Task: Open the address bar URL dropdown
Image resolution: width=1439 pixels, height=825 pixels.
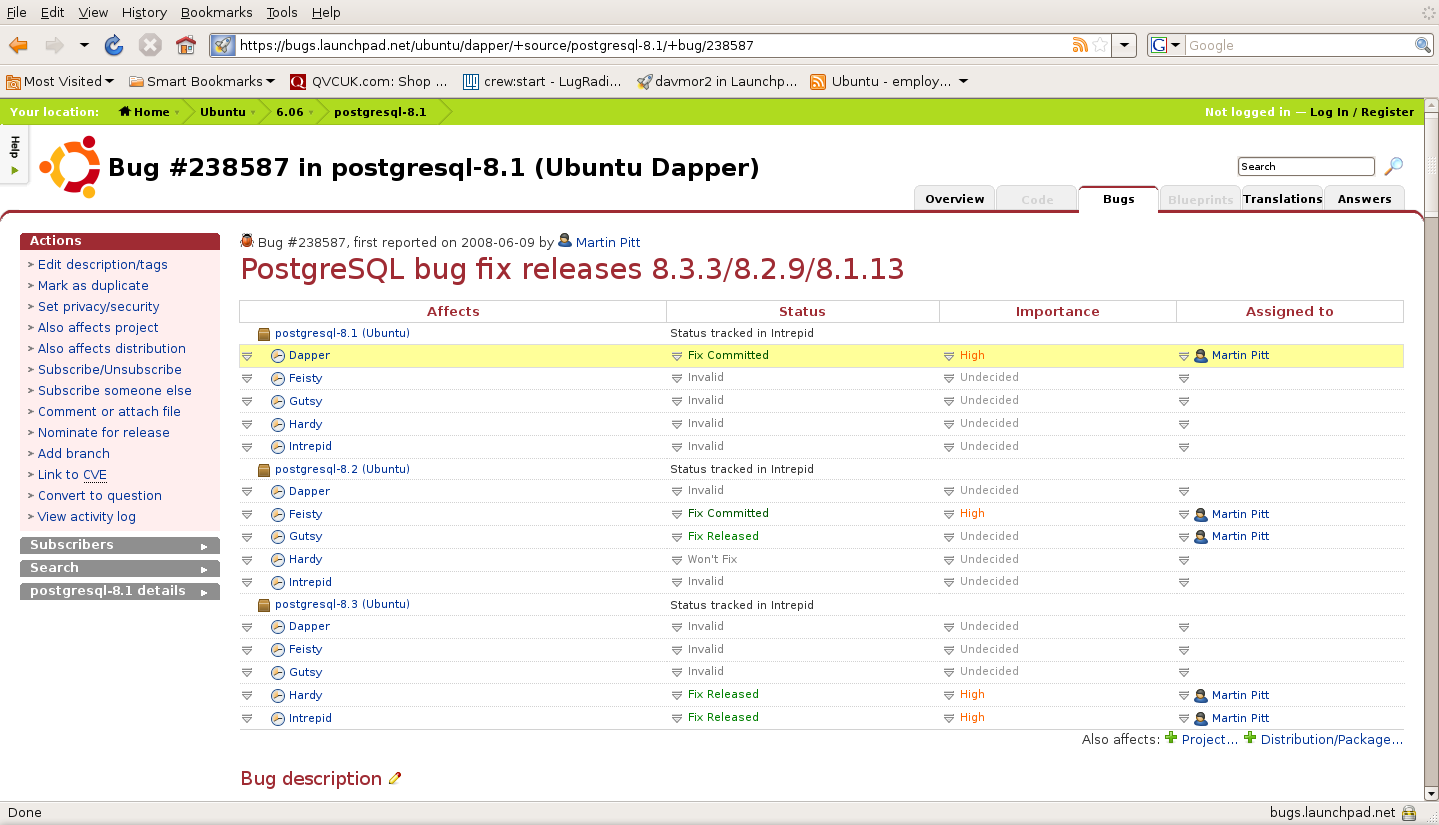Action: 1125,45
